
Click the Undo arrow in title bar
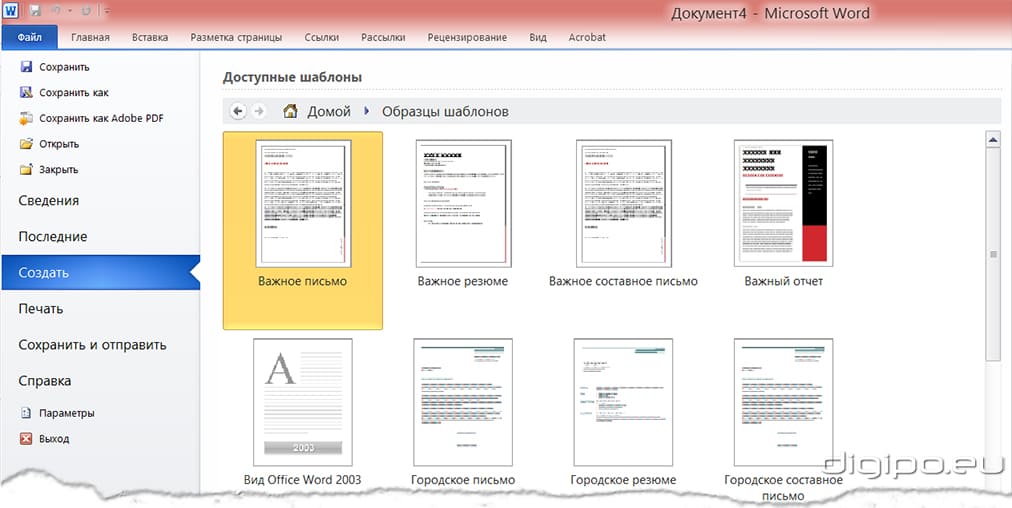(x=58, y=12)
